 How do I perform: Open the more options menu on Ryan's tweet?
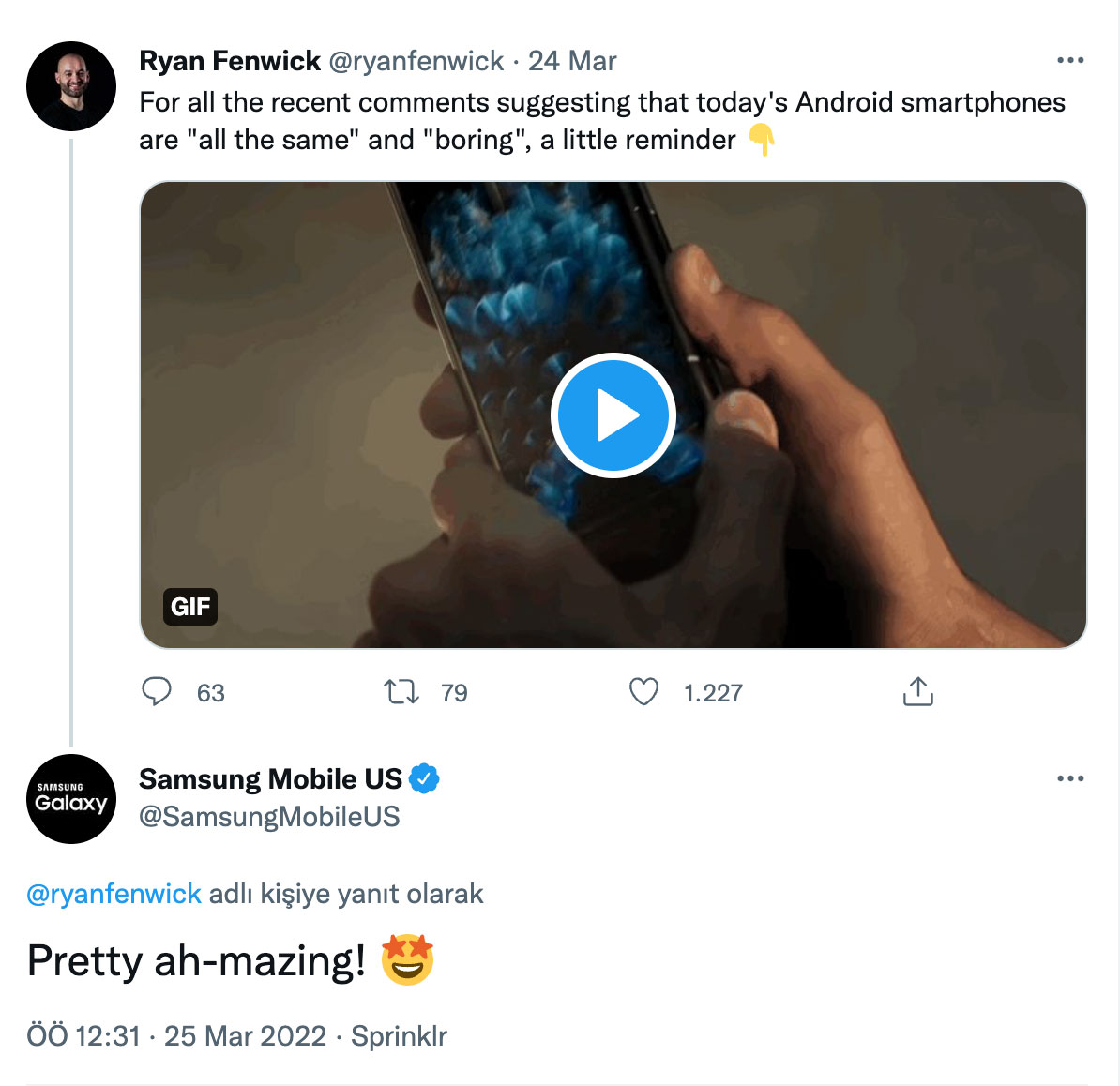pos(1069,61)
